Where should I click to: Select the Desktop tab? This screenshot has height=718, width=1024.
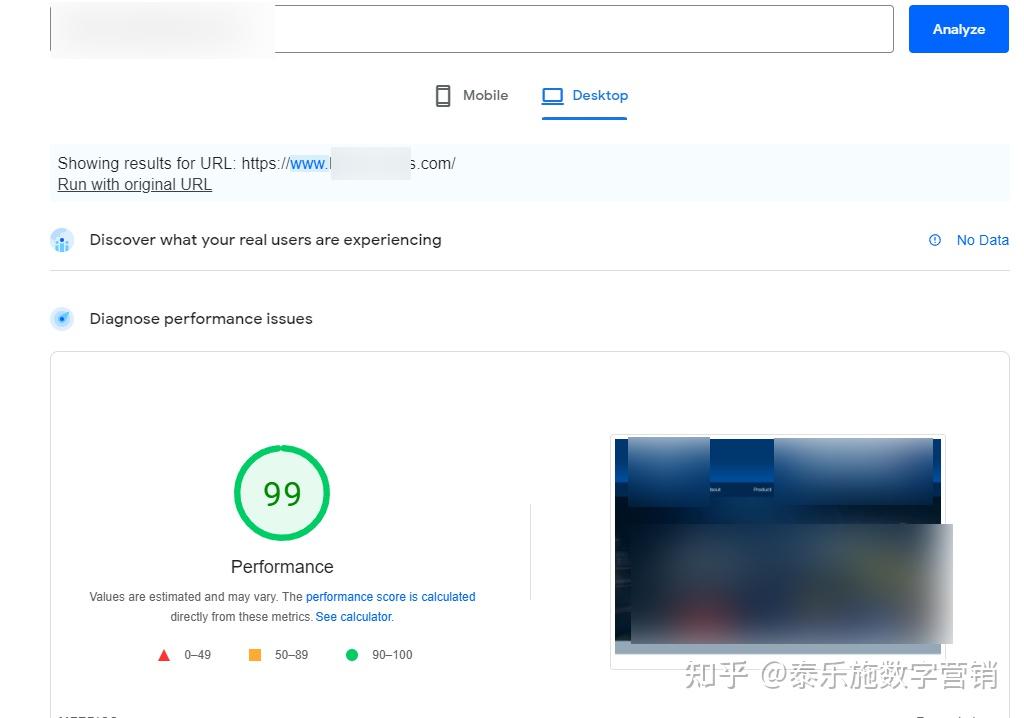[584, 95]
